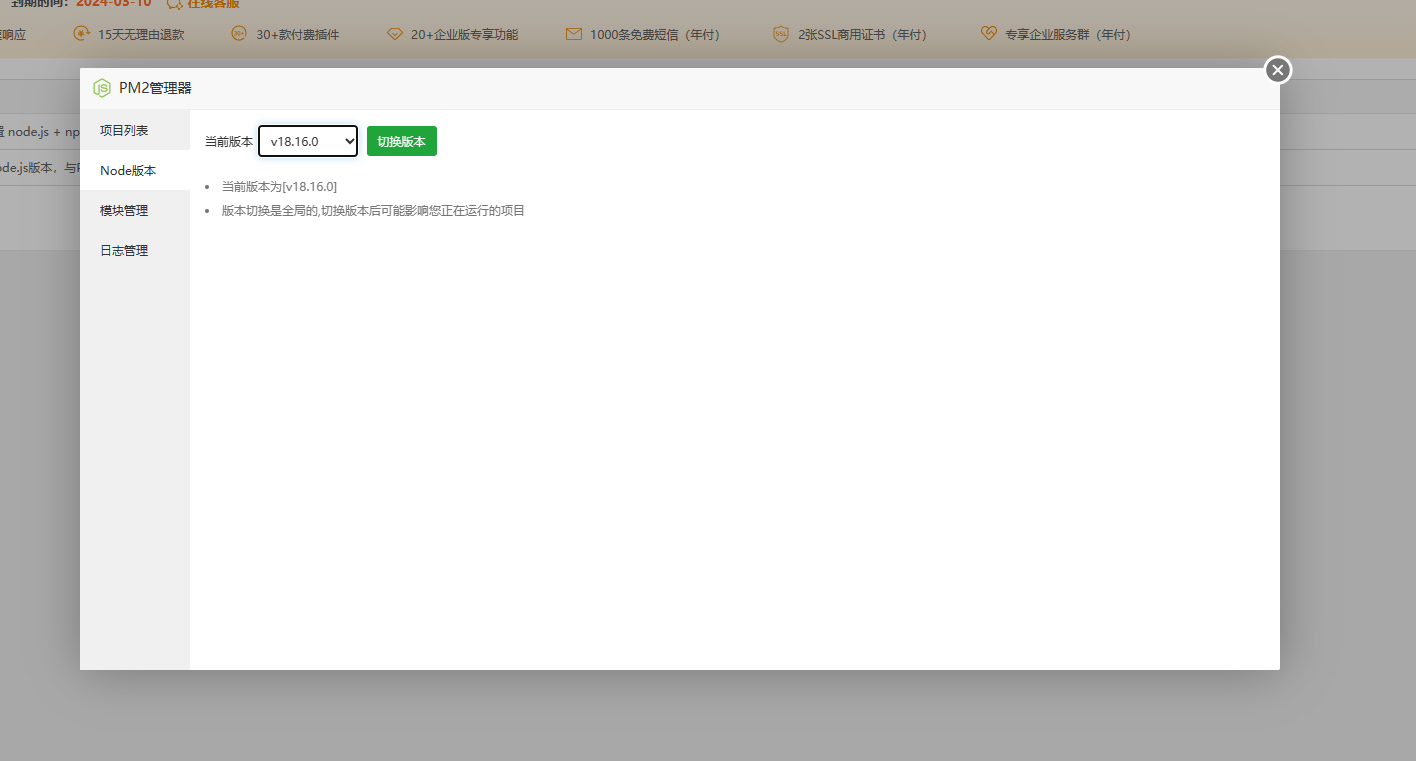Click the 当前版本 label

click(229, 141)
